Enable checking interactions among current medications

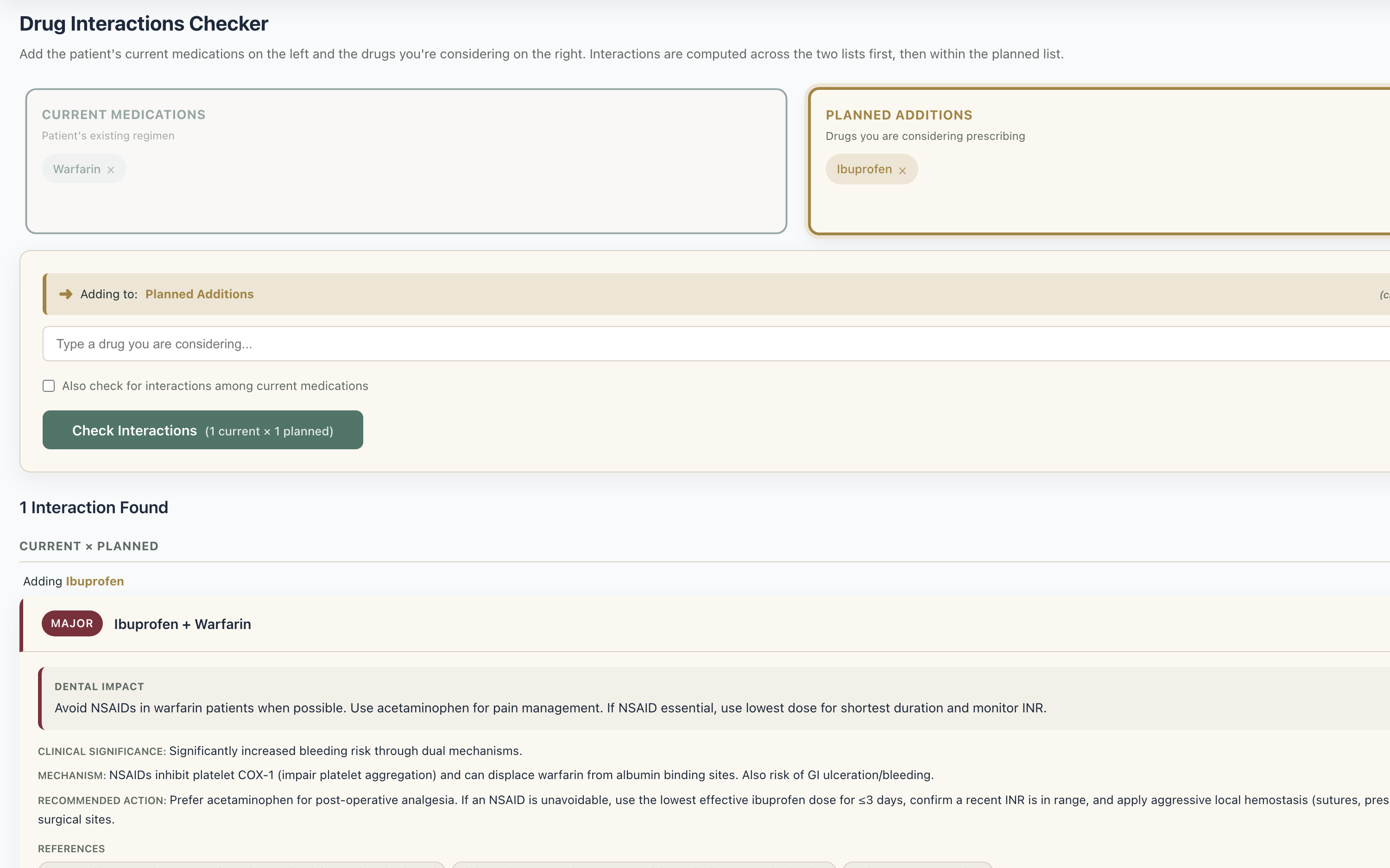click(x=49, y=386)
